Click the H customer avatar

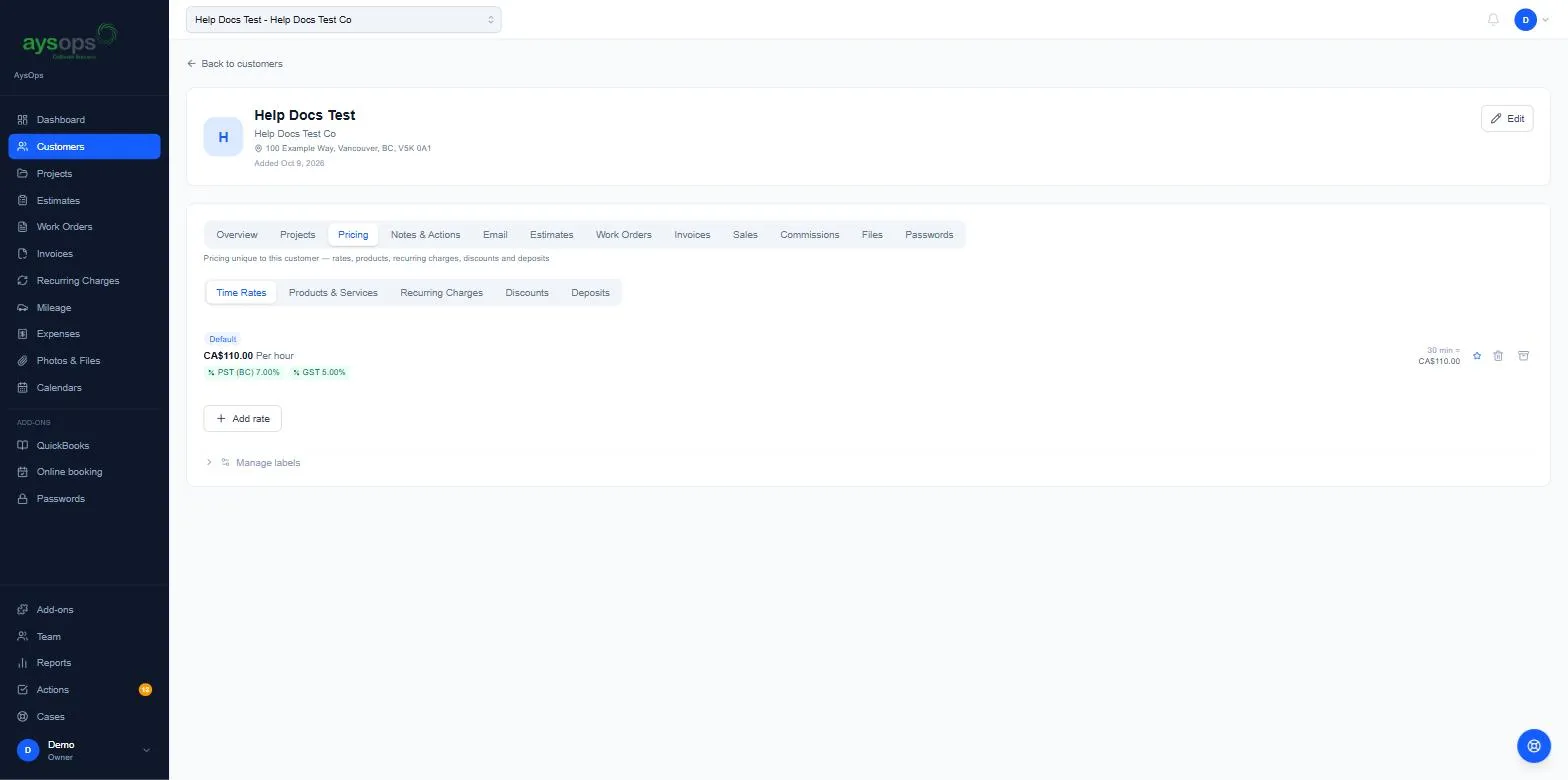223,137
